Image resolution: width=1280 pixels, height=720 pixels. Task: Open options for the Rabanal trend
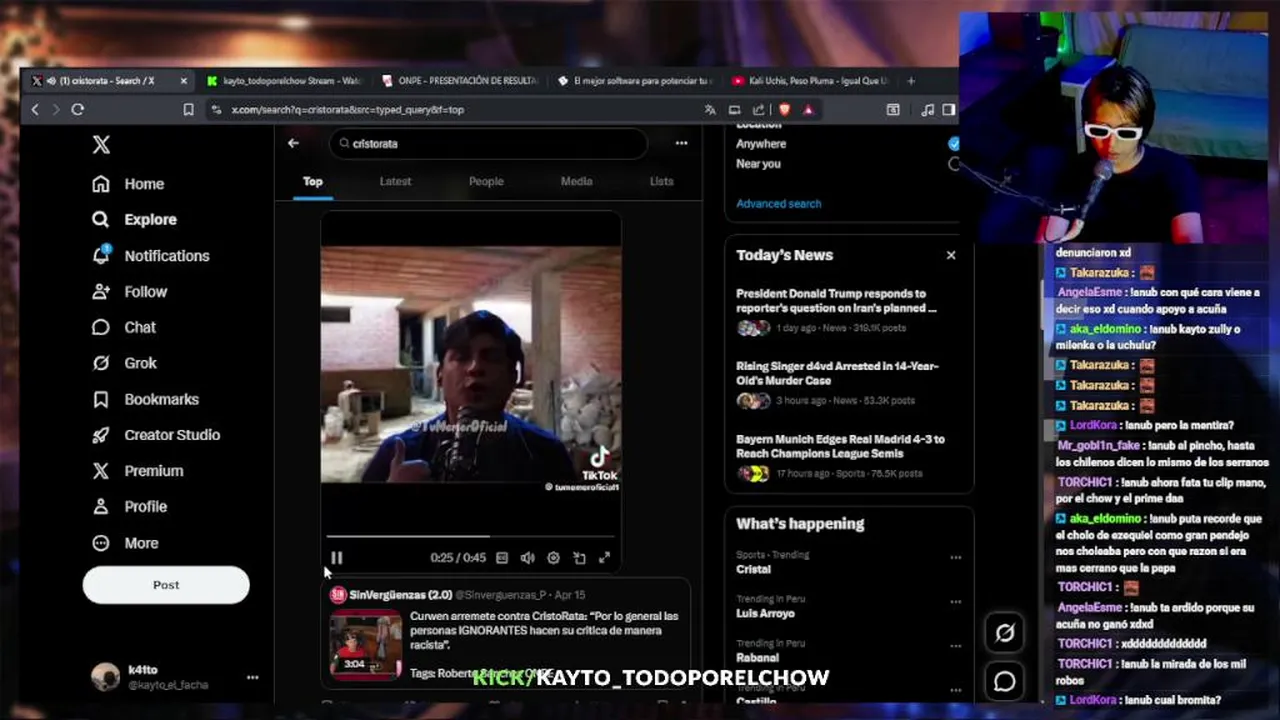[955, 646]
